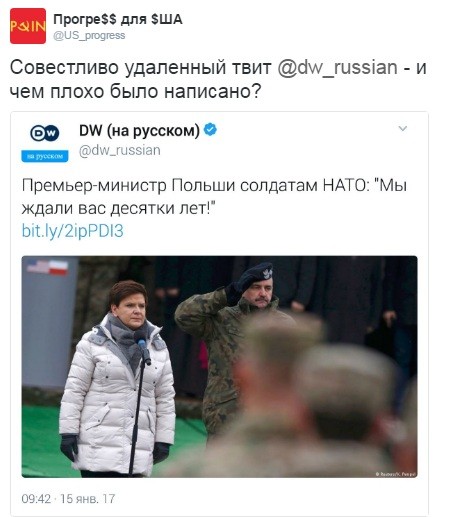
Task: Open the embedded photo of the ceremony
Action: [219, 367]
